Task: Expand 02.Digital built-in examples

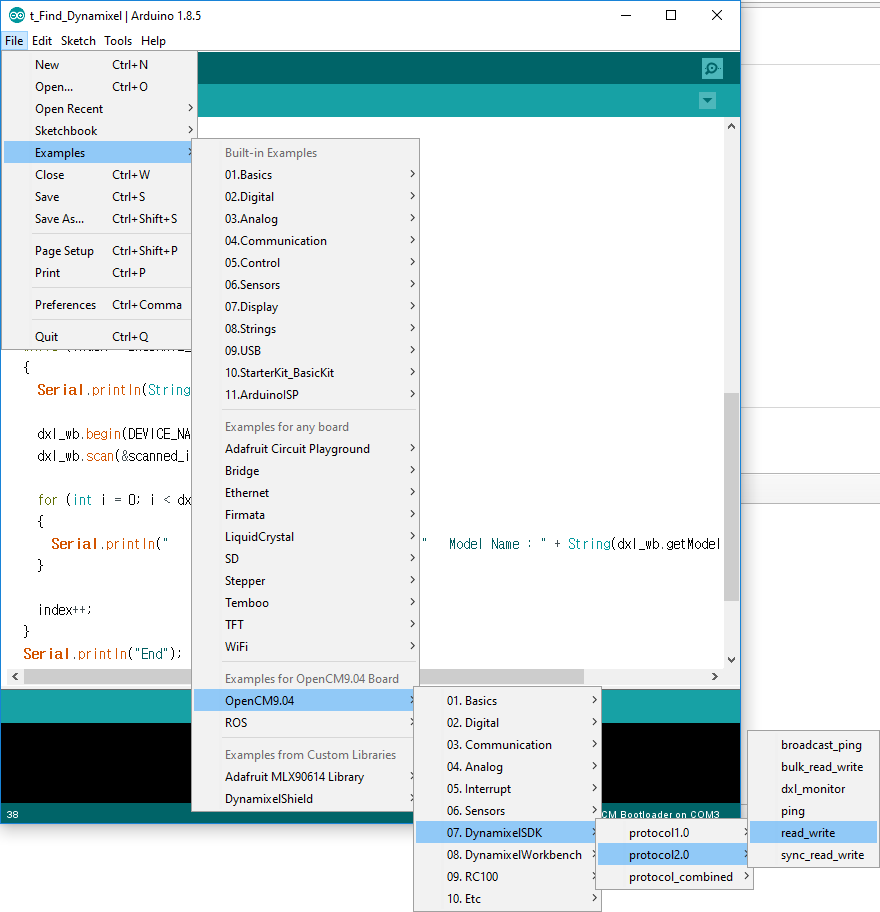Action: (x=305, y=197)
